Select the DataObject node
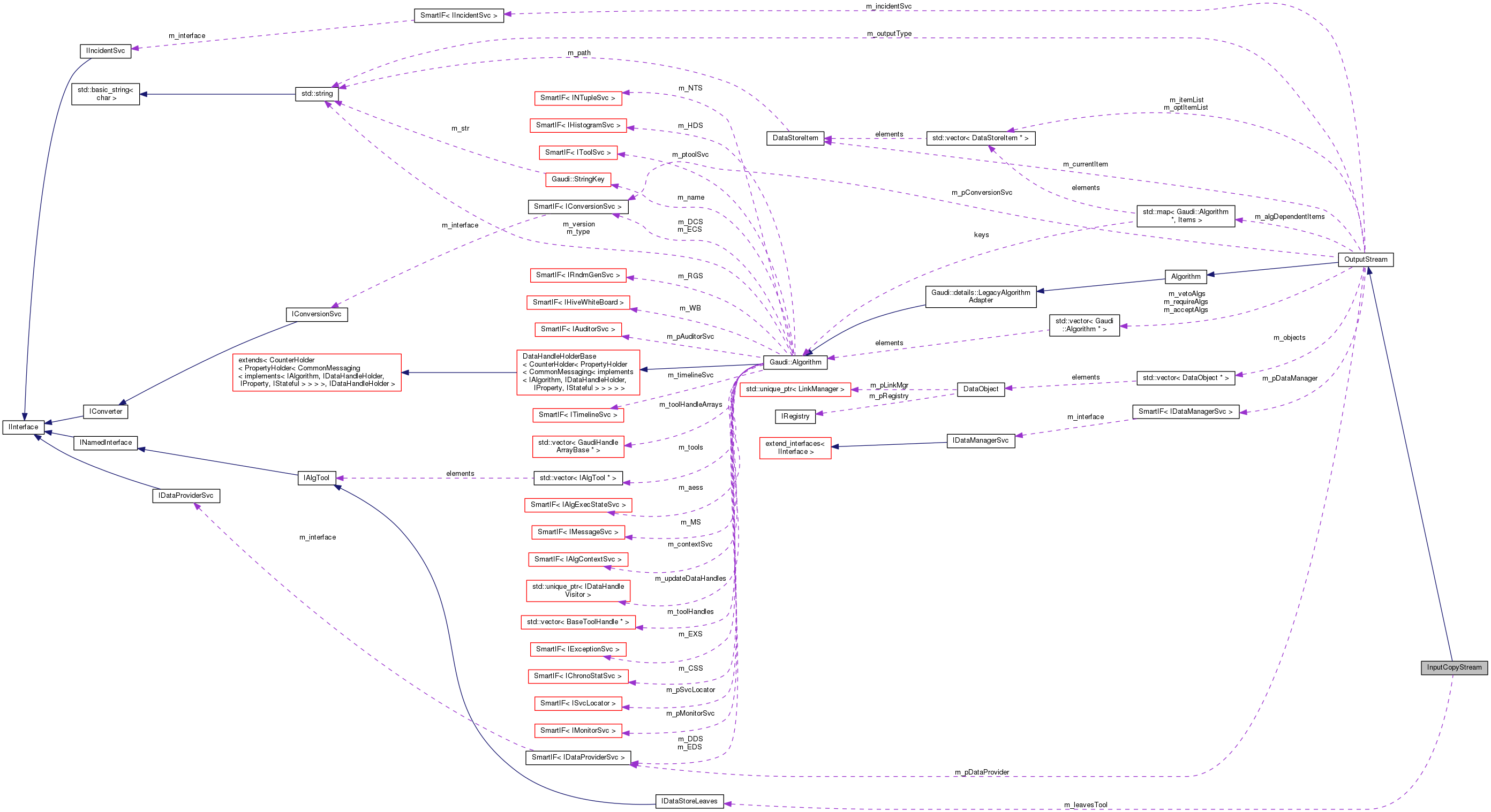This screenshot has width=1491, height=812. click(x=983, y=389)
